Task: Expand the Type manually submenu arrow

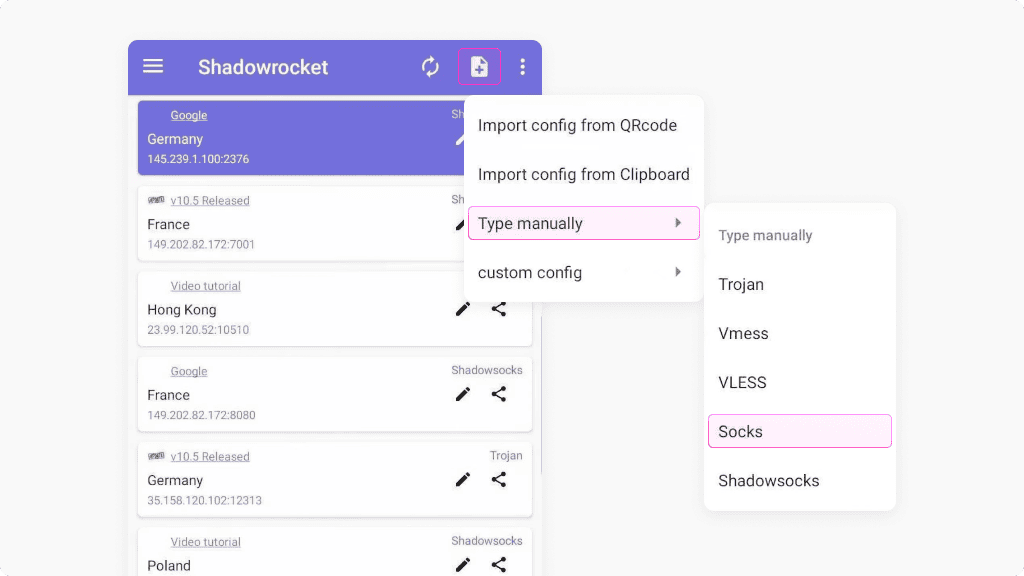Action: coord(679,223)
